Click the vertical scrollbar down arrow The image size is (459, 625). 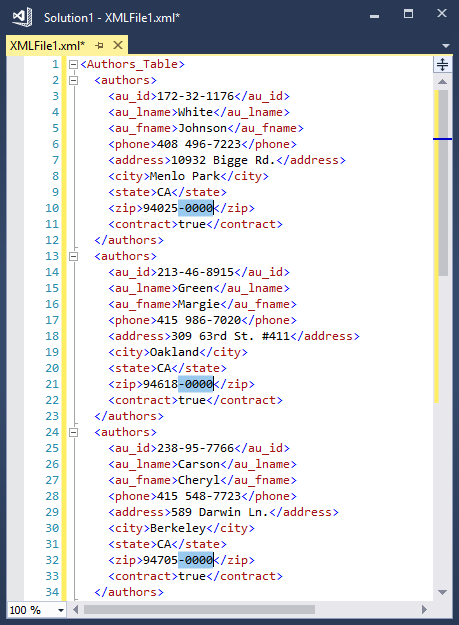(442, 592)
